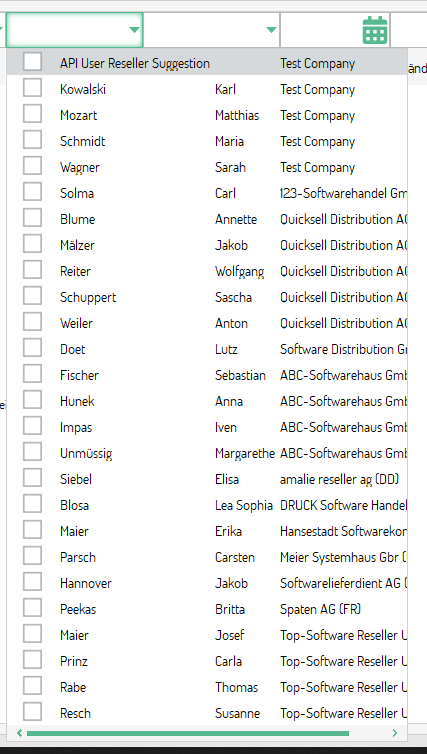427x754 pixels.
Task: Click into the empty date input field
Action: pyautogui.click(x=321, y=30)
